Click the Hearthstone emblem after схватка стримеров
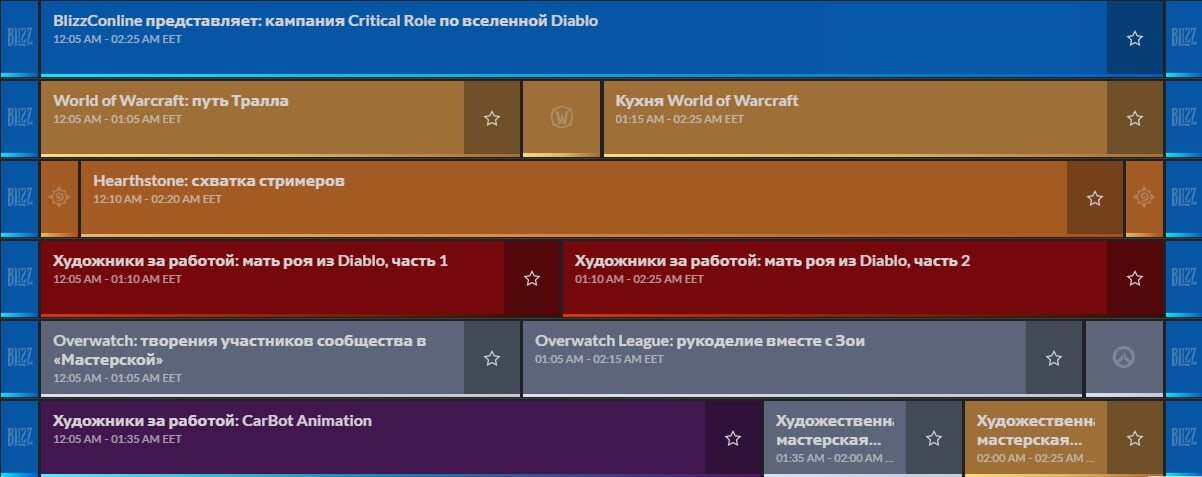 [1144, 198]
